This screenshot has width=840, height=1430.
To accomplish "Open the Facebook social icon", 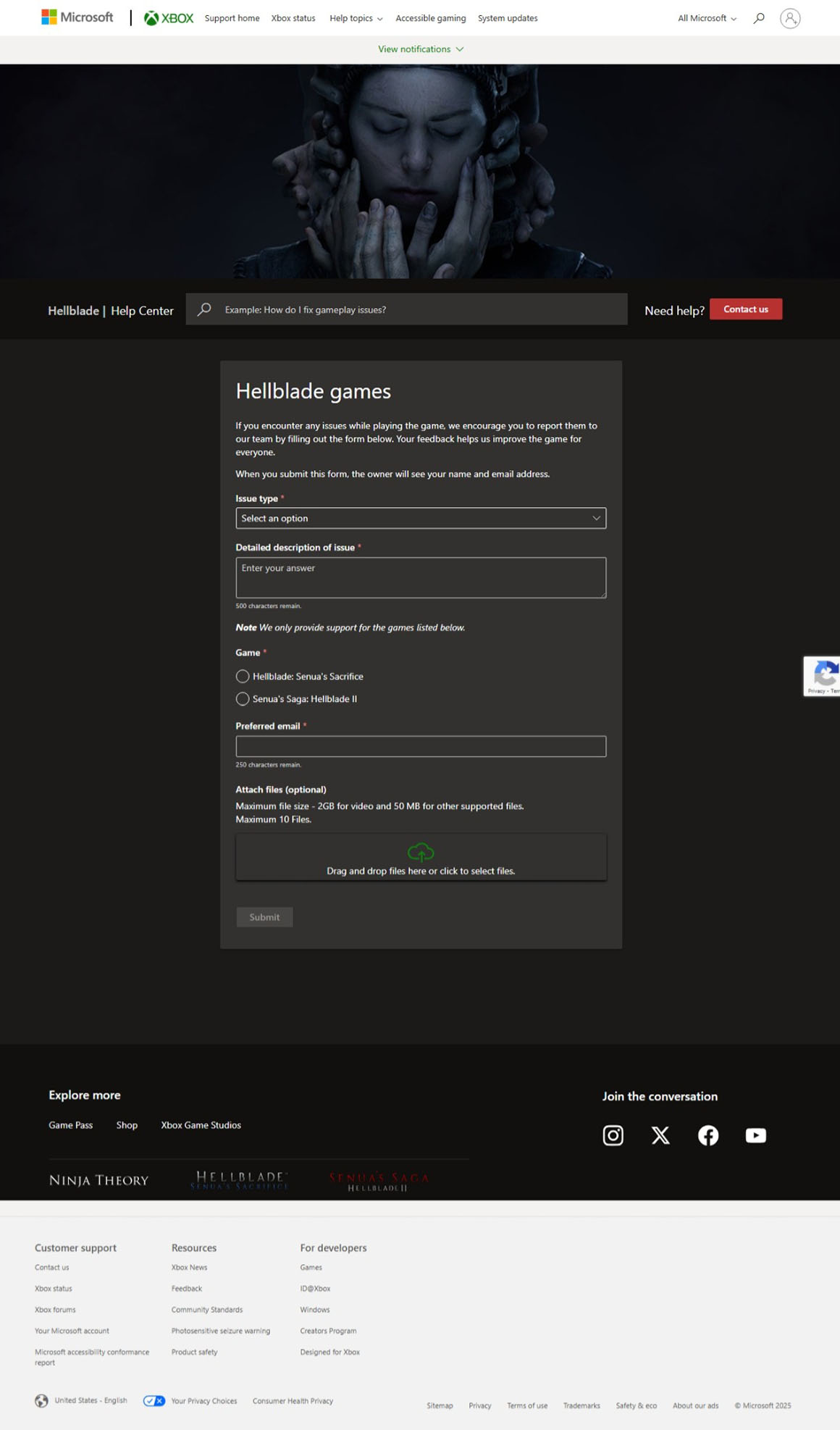I will point(708,1135).
